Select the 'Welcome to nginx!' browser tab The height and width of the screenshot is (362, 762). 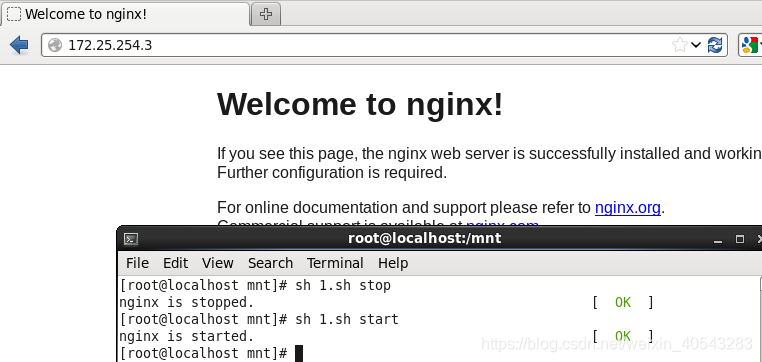pos(125,15)
